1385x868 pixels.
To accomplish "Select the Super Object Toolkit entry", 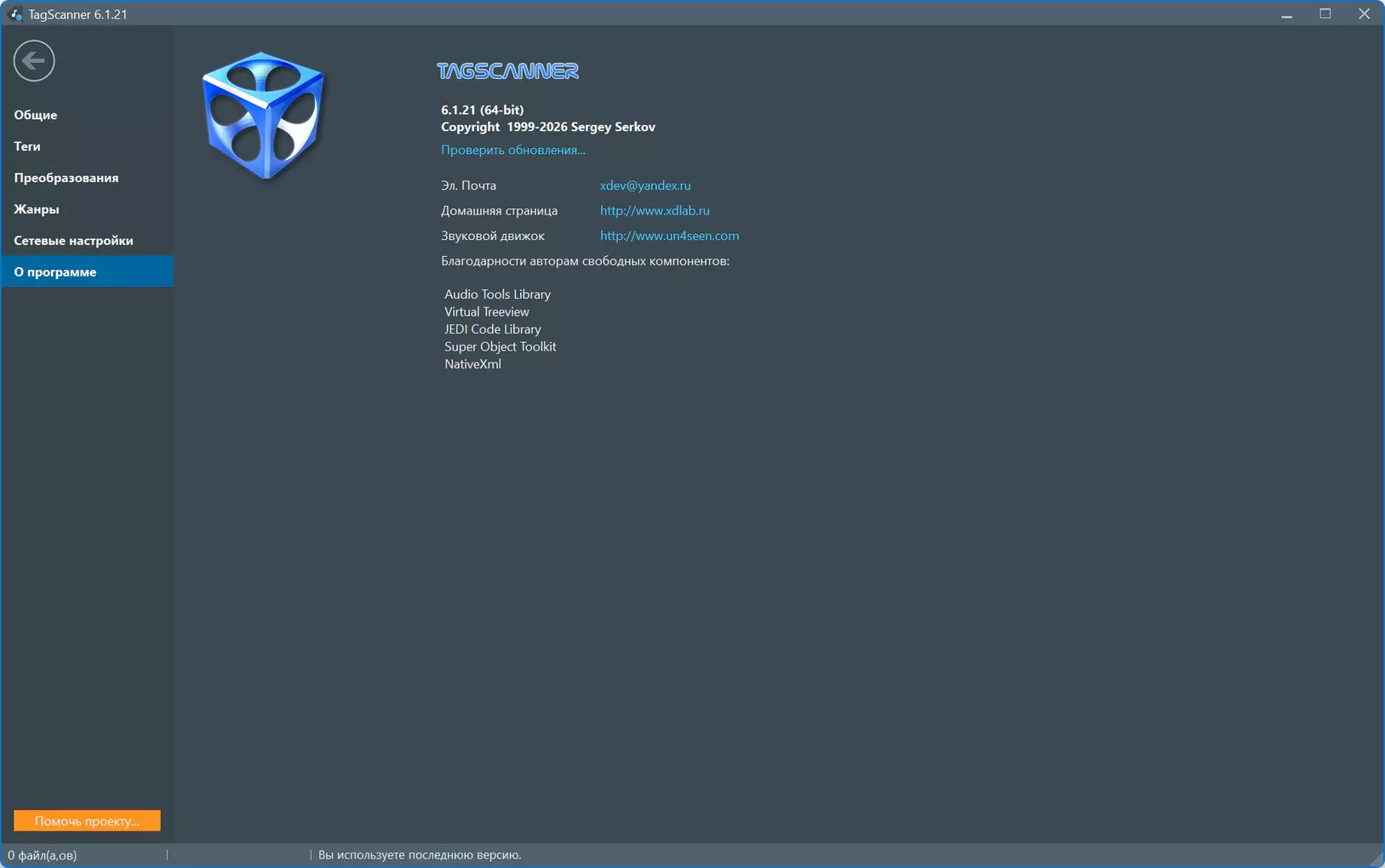I will point(501,346).
